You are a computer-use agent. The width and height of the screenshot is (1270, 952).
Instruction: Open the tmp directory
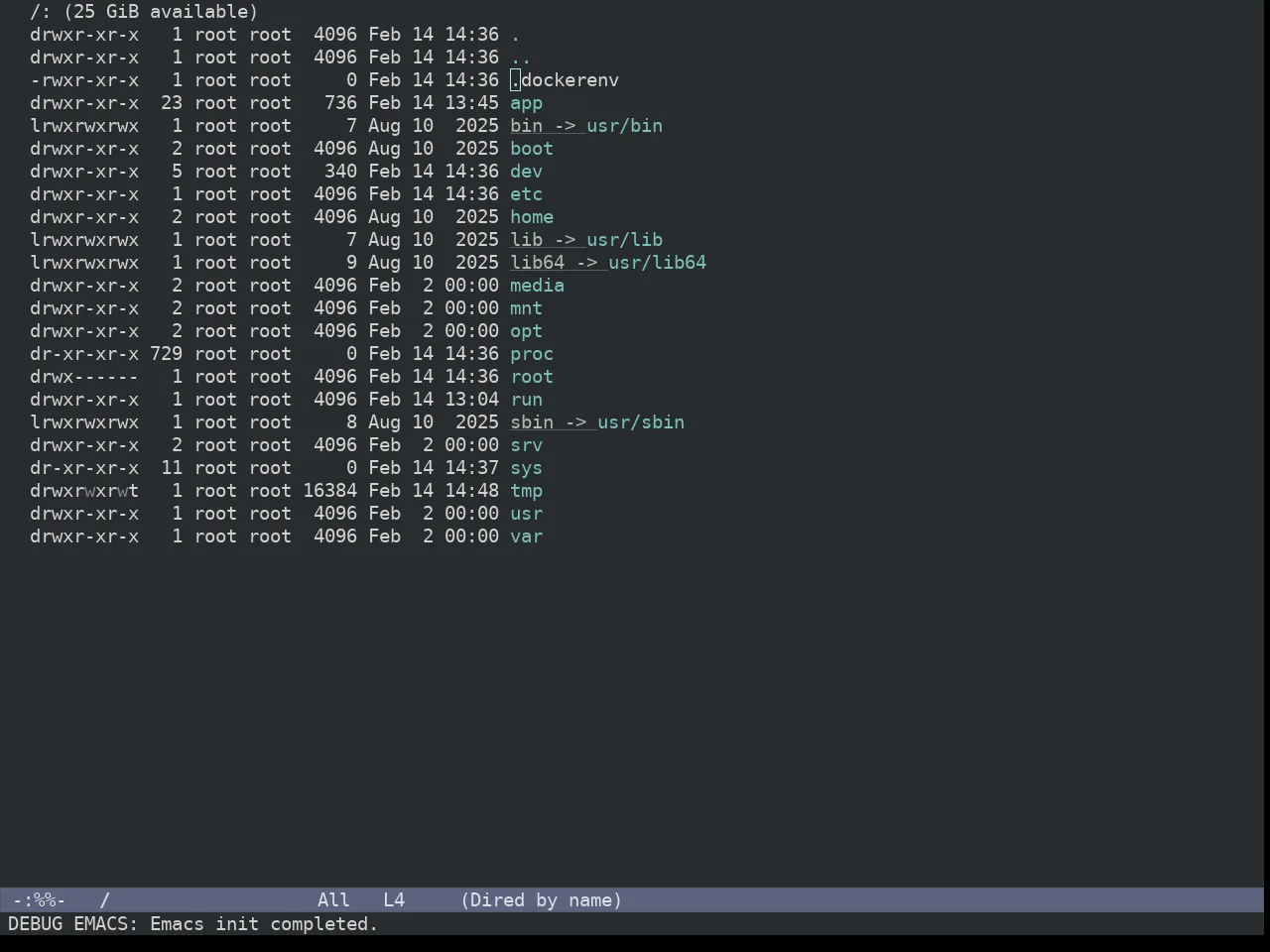tap(526, 491)
